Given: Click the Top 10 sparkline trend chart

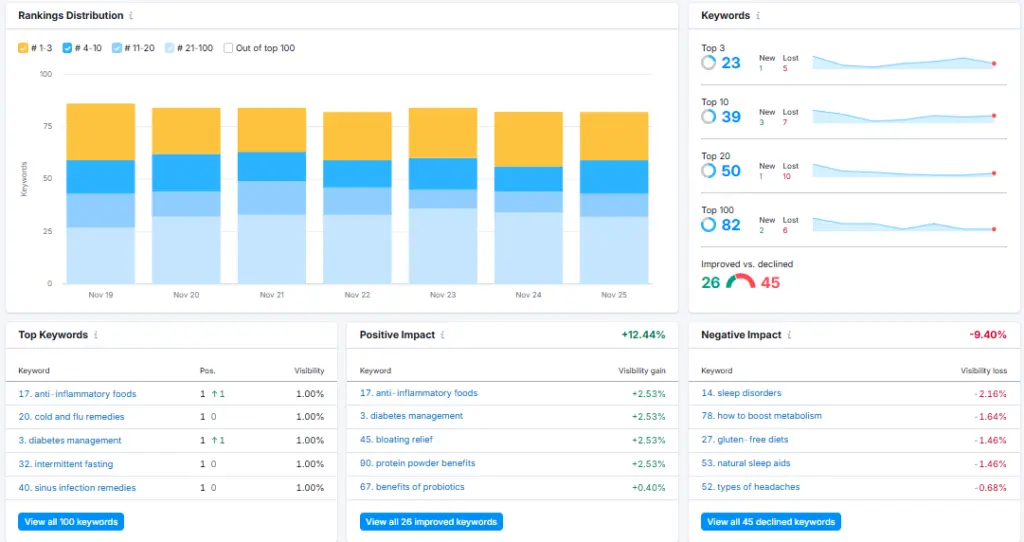Looking at the screenshot, I should [905, 116].
